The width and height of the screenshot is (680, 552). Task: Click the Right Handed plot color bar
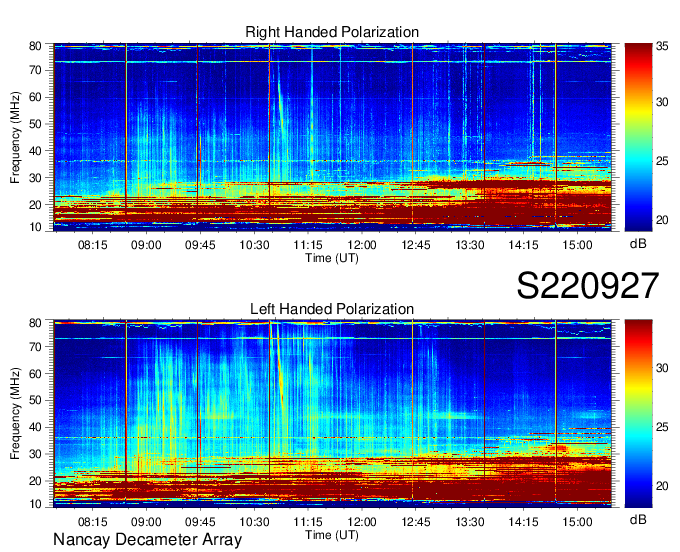pos(638,137)
